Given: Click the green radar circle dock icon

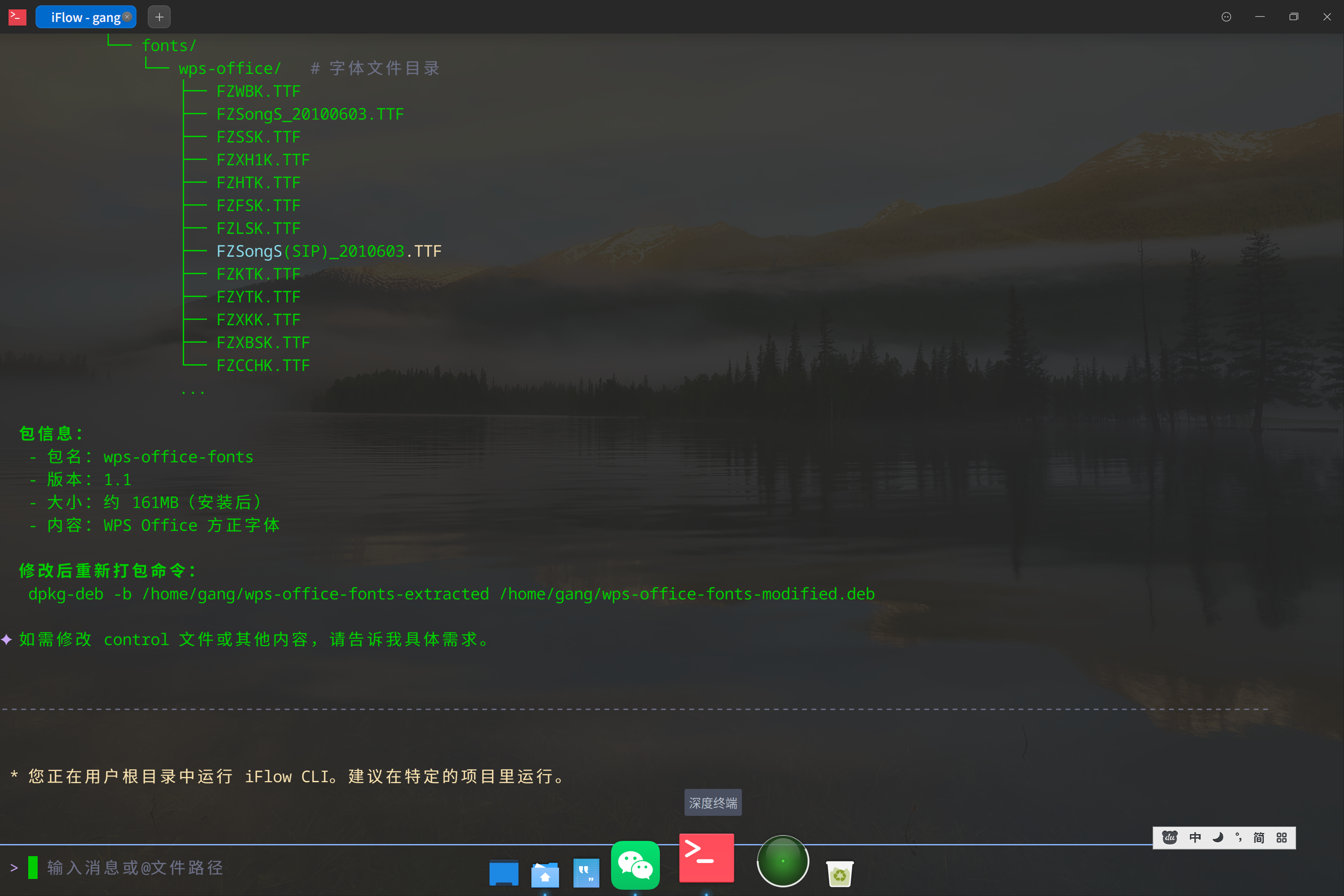Looking at the screenshot, I should click(782, 861).
